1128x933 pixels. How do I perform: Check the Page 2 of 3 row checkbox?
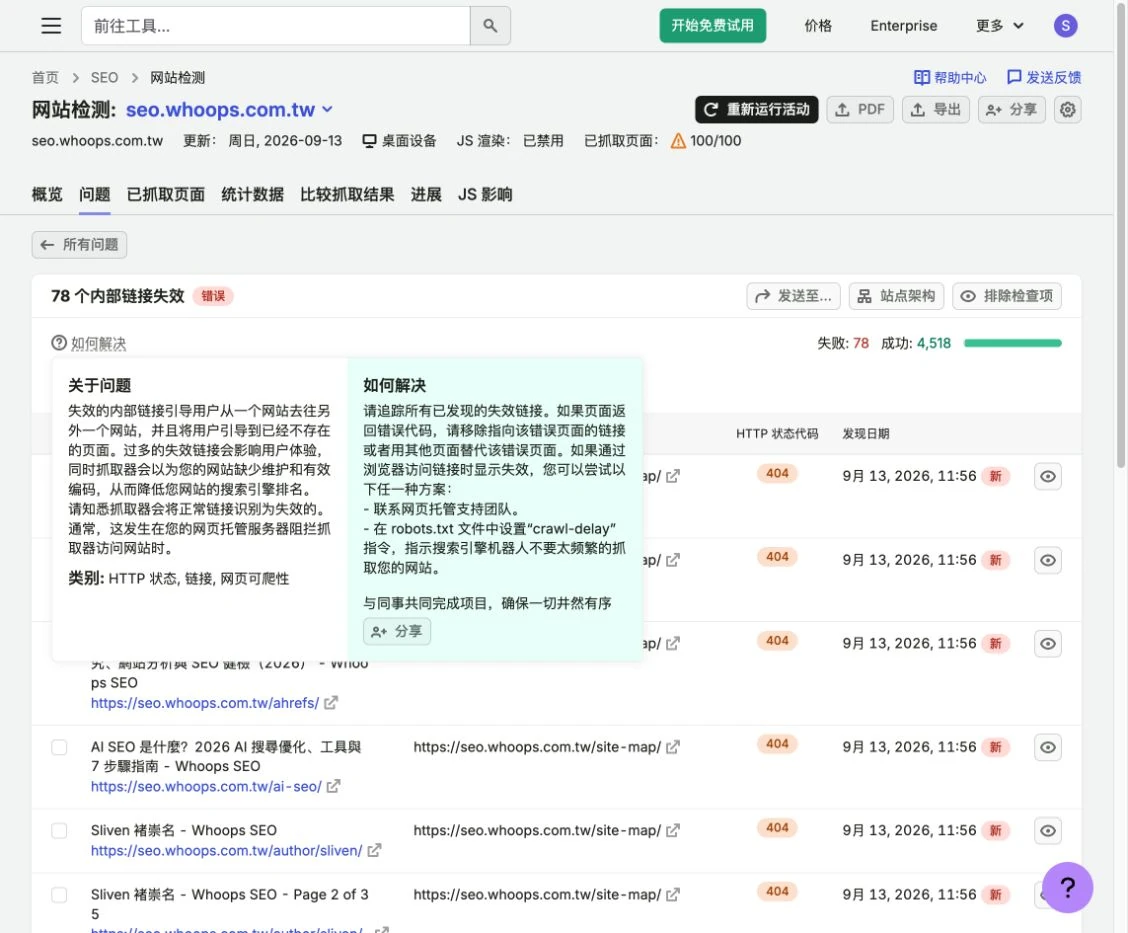click(59, 895)
